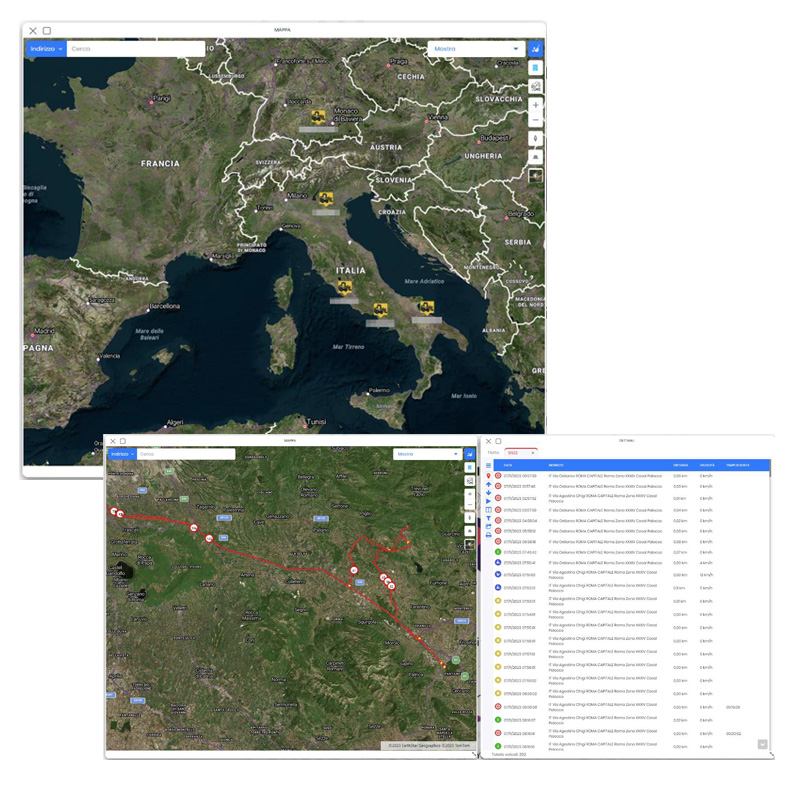
Task: Toggle the satellite basemap thumbnail on the large map
Action: pos(536,175)
